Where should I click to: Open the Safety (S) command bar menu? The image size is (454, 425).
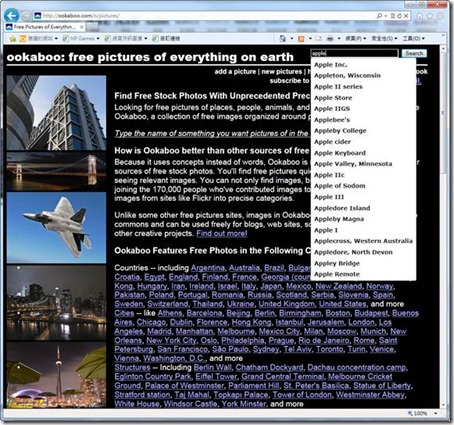tap(384, 39)
